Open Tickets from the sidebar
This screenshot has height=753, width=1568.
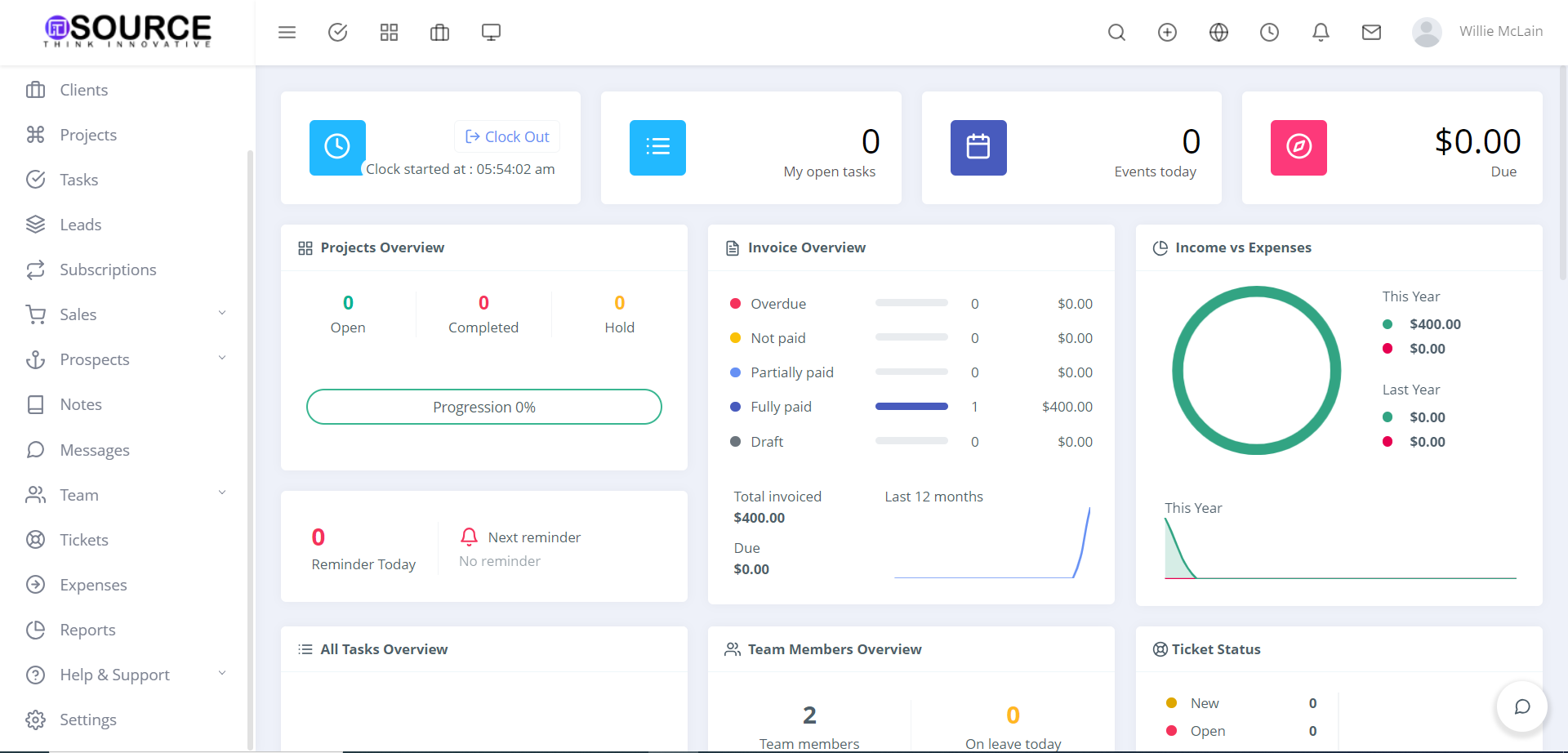click(x=83, y=540)
